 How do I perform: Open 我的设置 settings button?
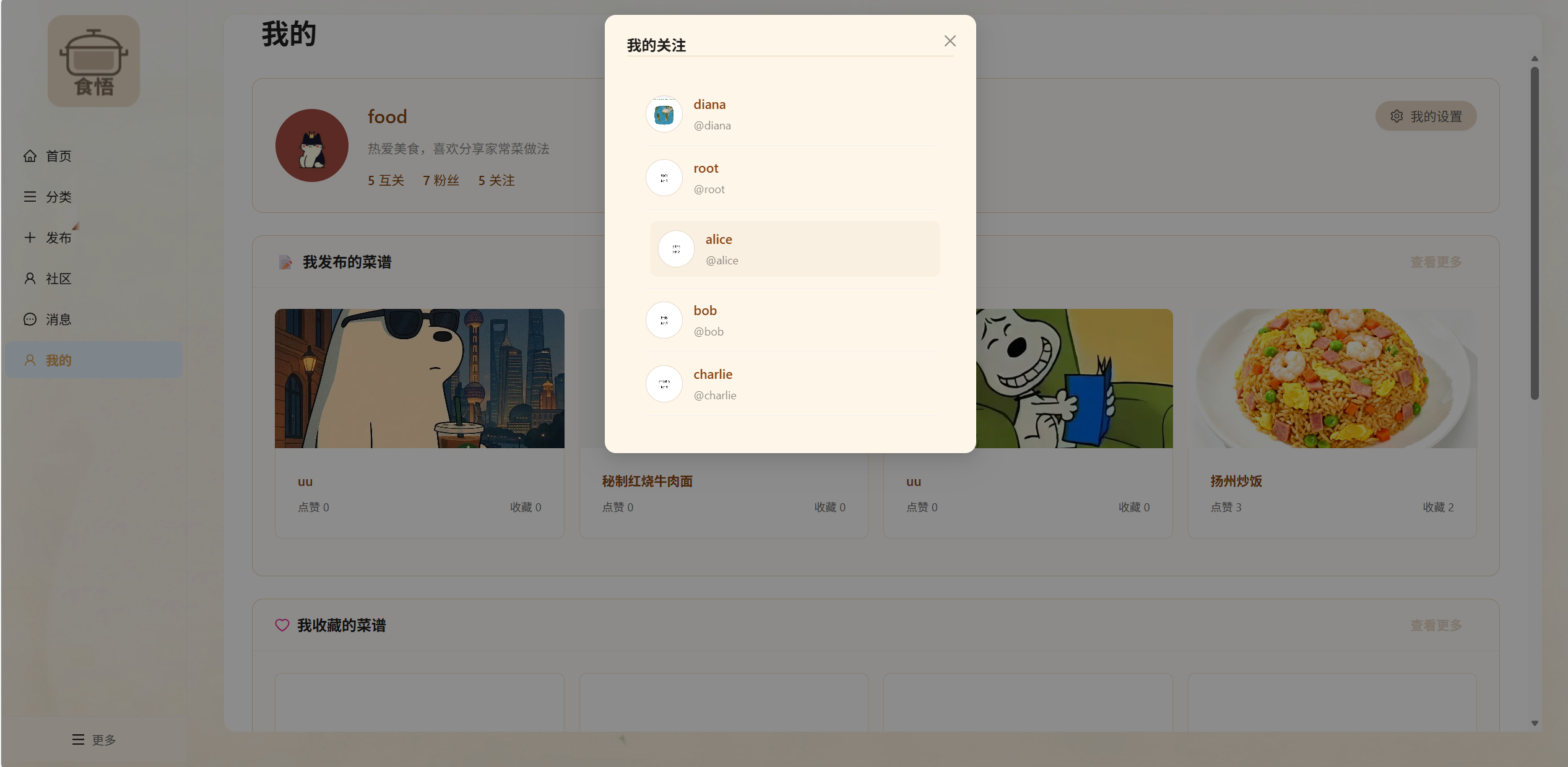[x=1426, y=116]
